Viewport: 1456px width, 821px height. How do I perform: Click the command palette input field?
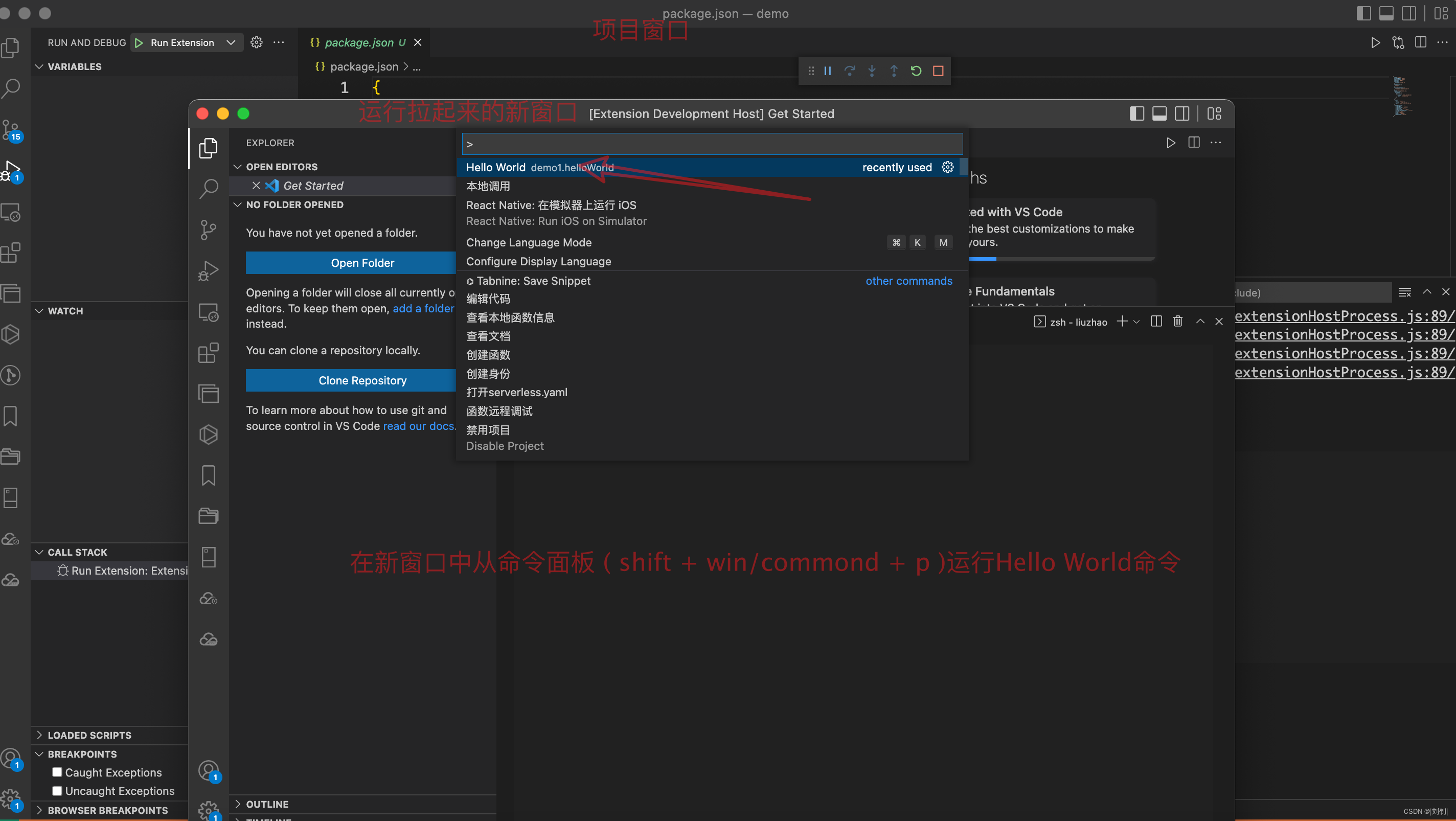pyautogui.click(x=712, y=144)
